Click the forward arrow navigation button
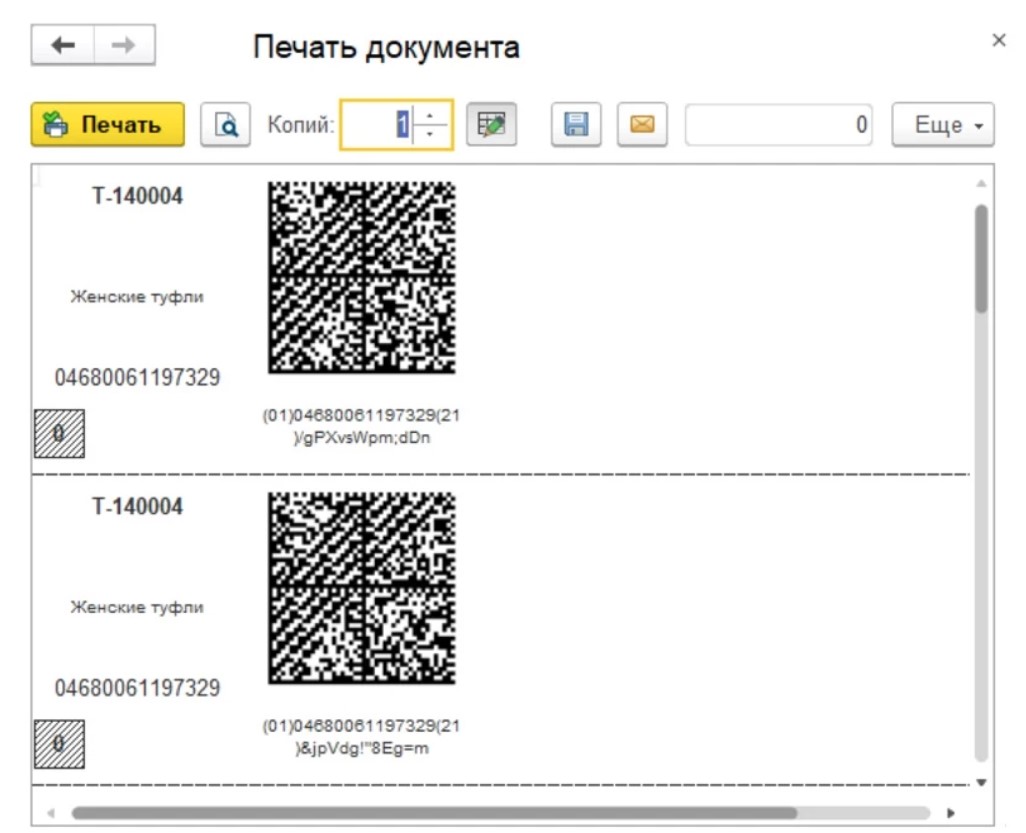The width and height of the screenshot is (1026, 833). (124, 47)
